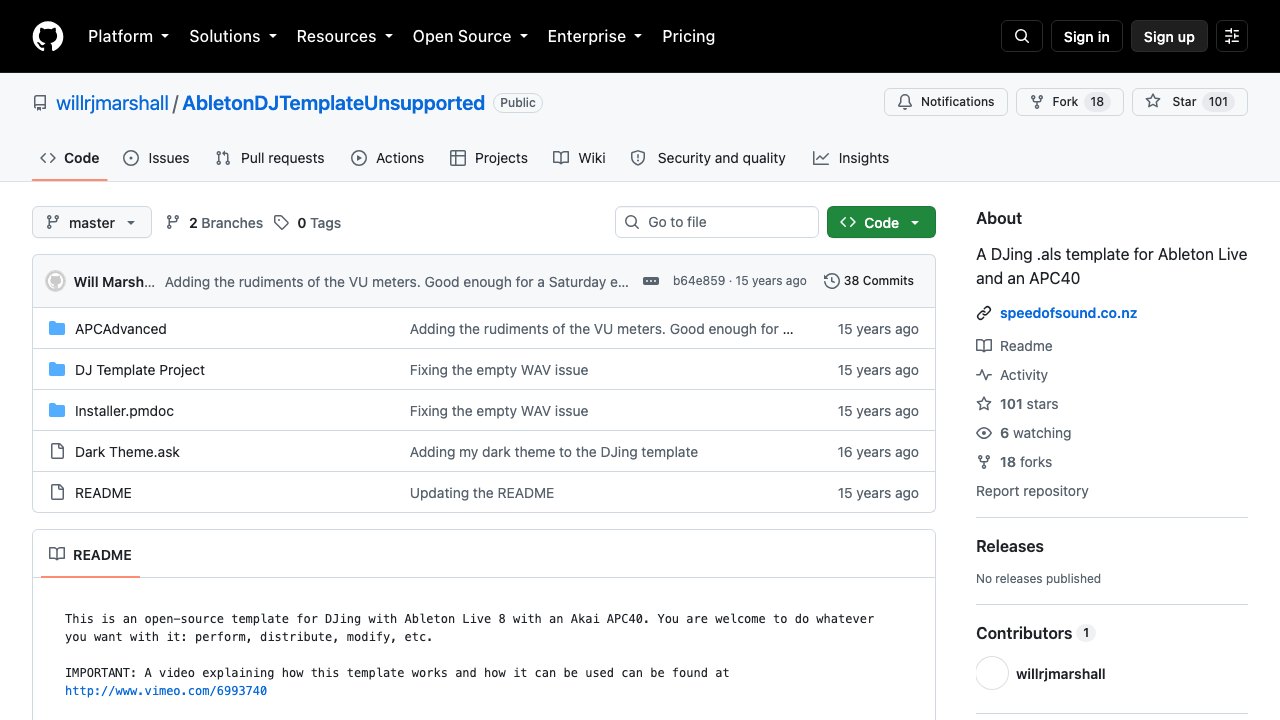Open the AbletonDJTemplateUnsupported repository link
Viewport: 1280px width, 720px height.
tap(333, 103)
